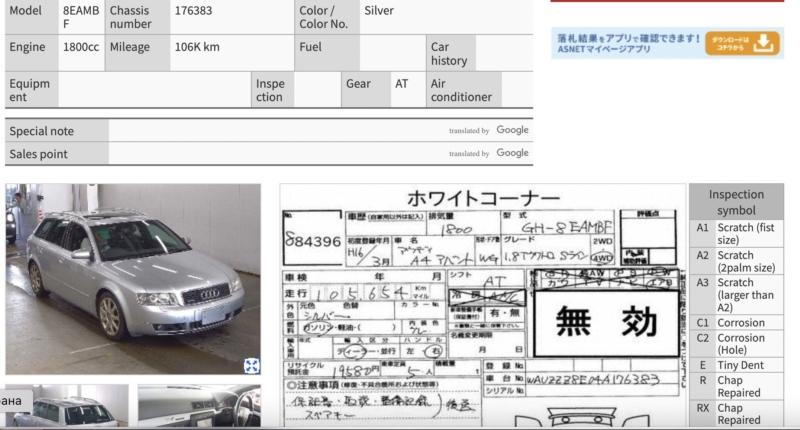The width and height of the screenshot is (800, 430).
Task: Click the Inspection symbol table header
Action: (x=735, y=202)
